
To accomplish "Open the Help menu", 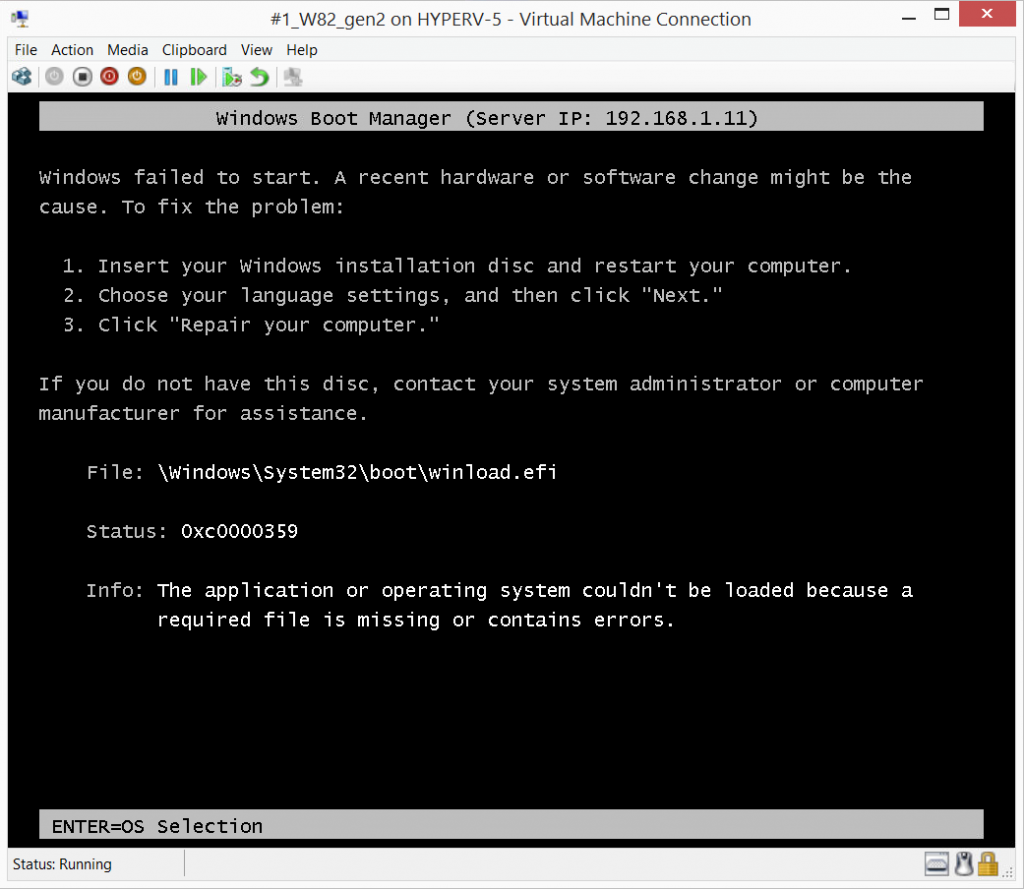I will tap(302, 49).
